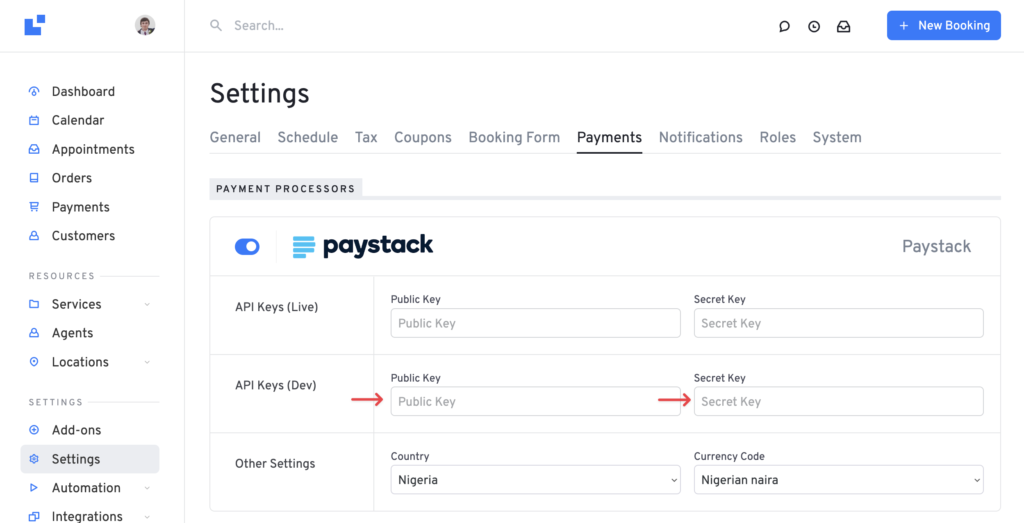Click the Integrations sidebar icon
This screenshot has width=1024, height=523.
coord(34,516)
